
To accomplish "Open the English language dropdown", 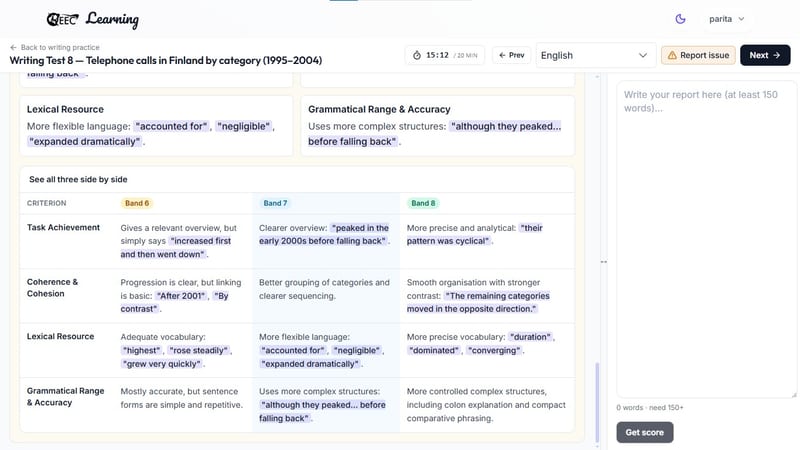I will (x=595, y=55).
